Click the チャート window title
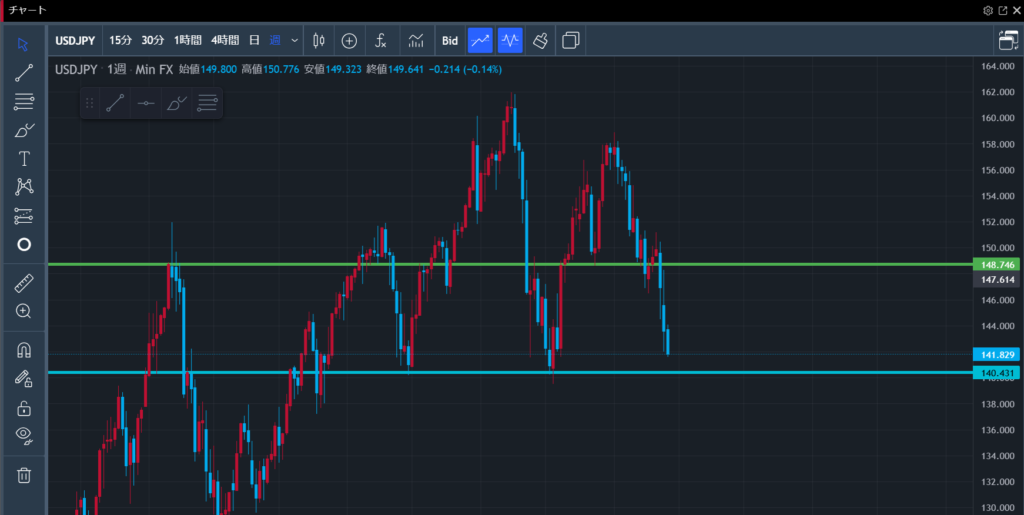1024x515 pixels. (x=27, y=10)
